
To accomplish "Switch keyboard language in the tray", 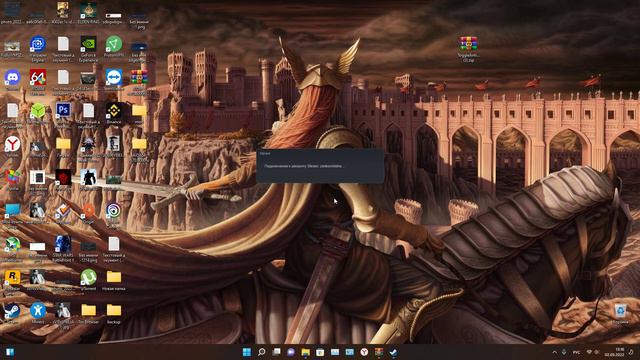I will pos(576,352).
